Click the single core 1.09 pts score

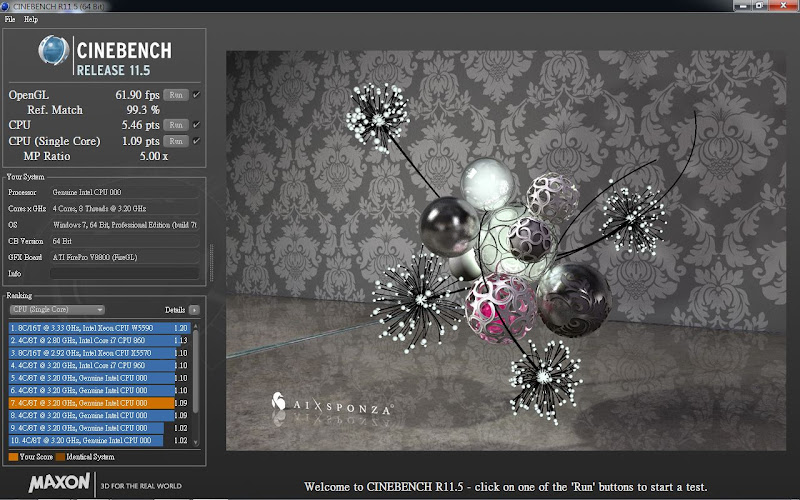pyautogui.click(x=140, y=141)
